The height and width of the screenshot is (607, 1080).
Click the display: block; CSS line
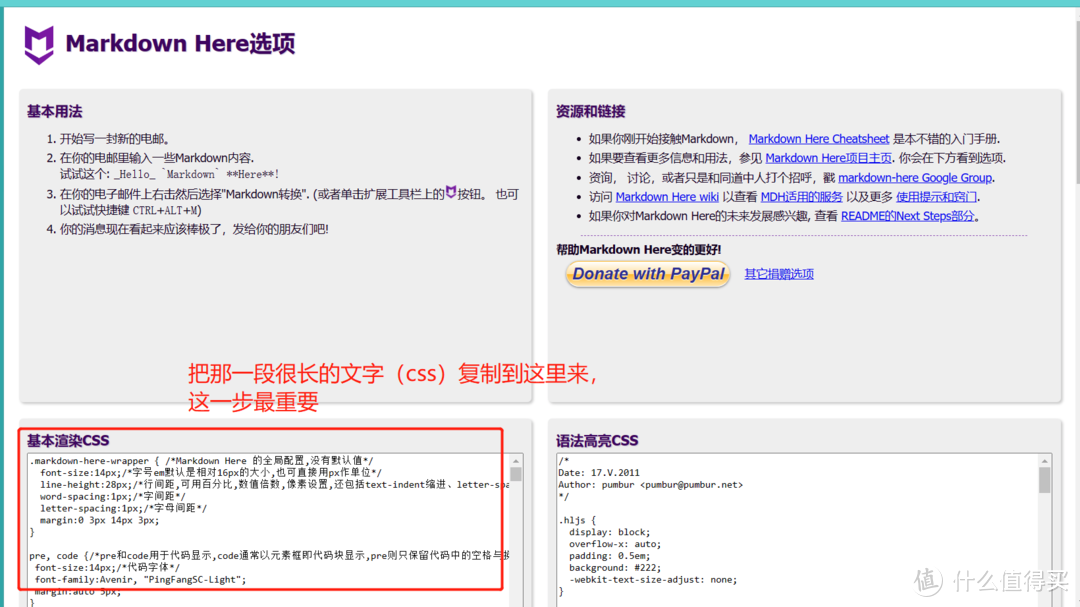[609, 532]
